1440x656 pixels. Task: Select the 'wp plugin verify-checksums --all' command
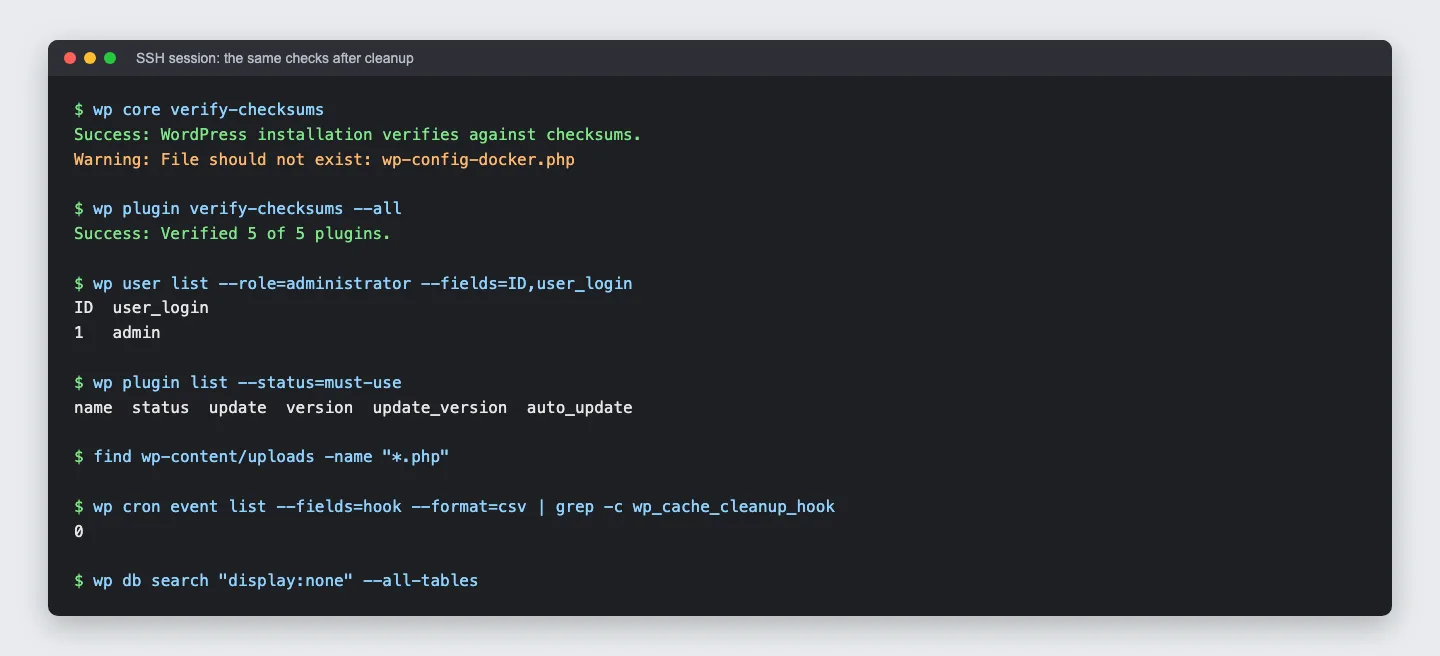(x=238, y=209)
